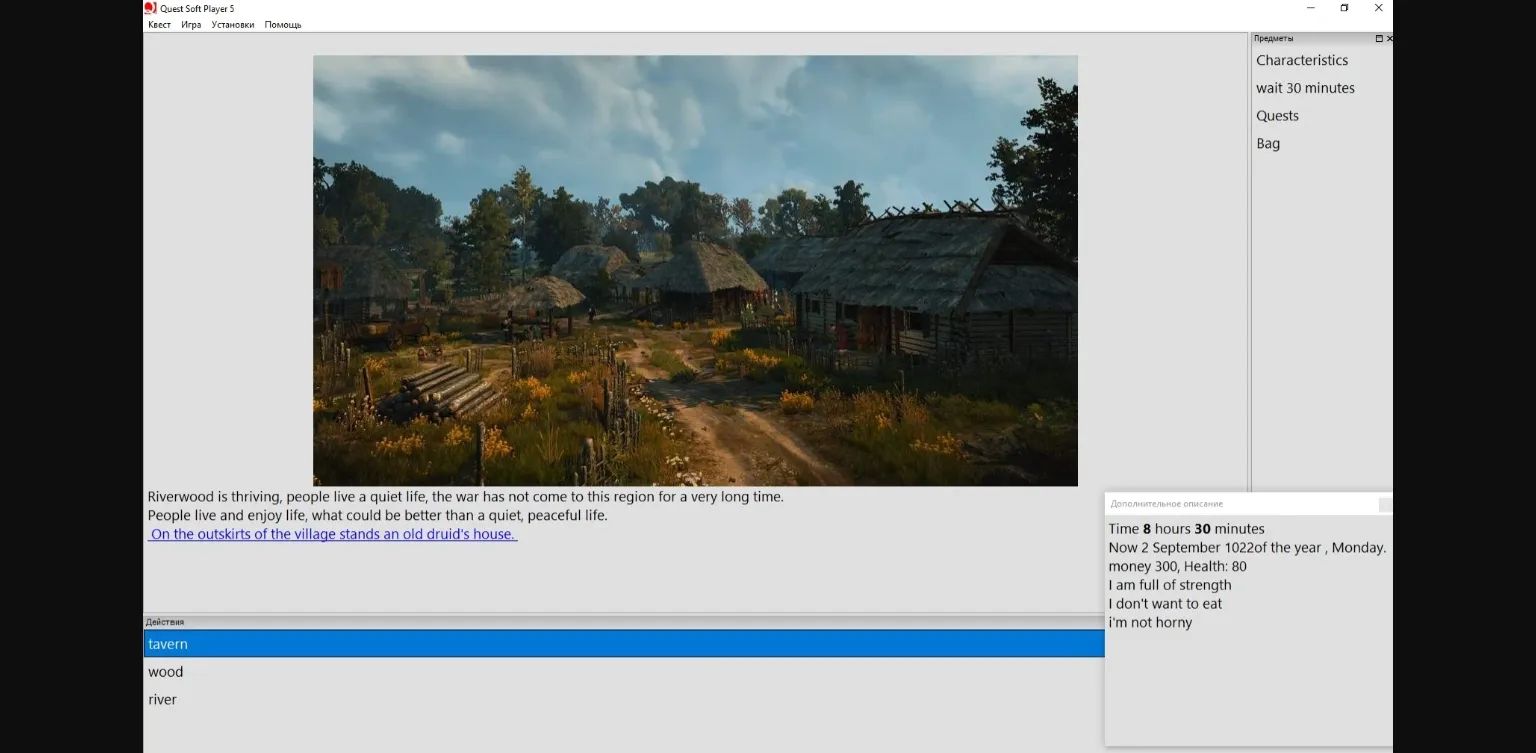Image resolution: width=1536 pixels, height=753 pixels.
Task: Open Characteristics in the items list
Action: pos(1302,61)
